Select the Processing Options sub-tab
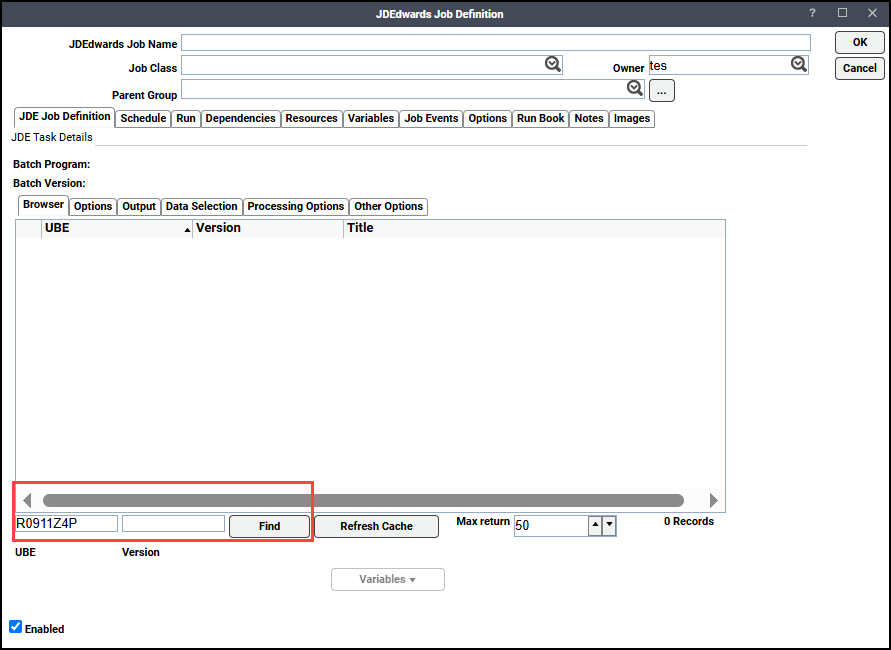The height and width of the screenshot is (650, 891). coord(295,206)
